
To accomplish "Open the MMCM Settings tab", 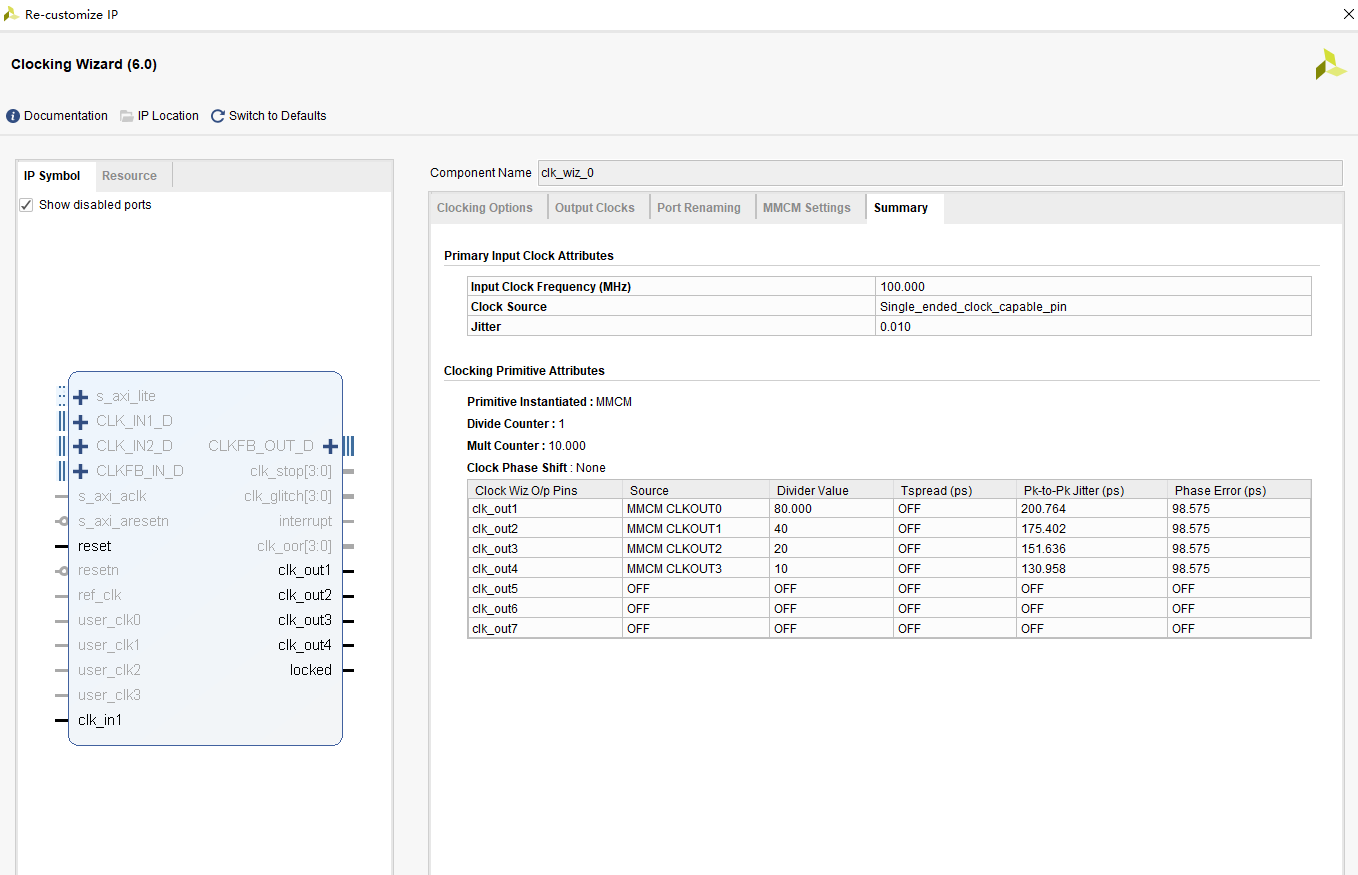I will [x=807, y=208].
